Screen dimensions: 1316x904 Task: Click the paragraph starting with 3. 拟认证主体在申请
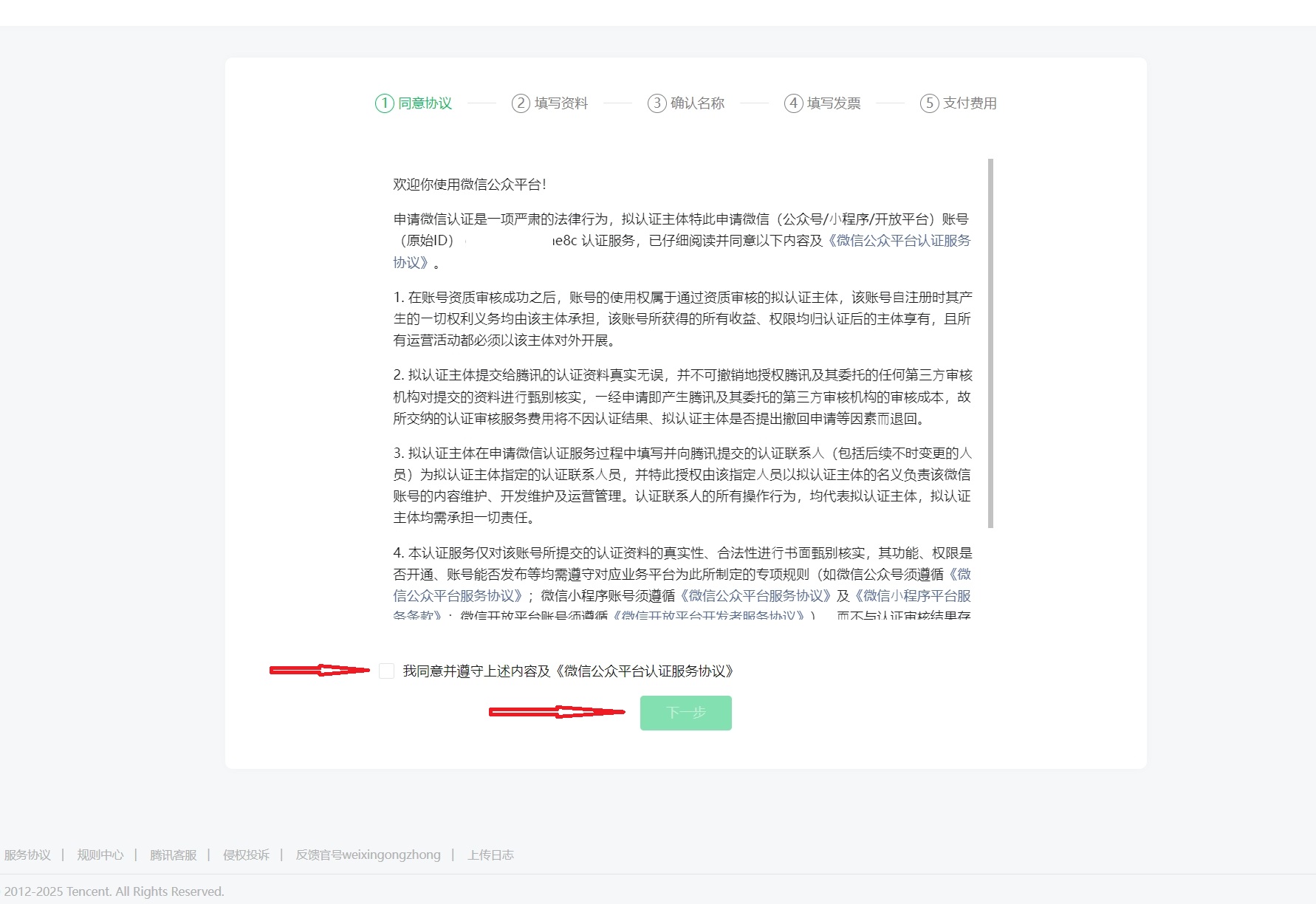pyautogui.click(x=683, y=485)
